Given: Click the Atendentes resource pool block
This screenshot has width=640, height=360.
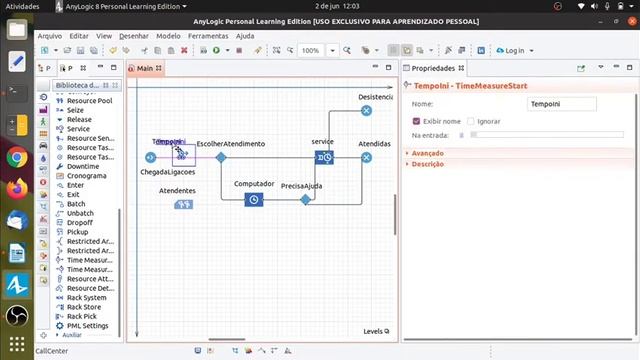Looking at the screenshot, I should pos(183,204).
